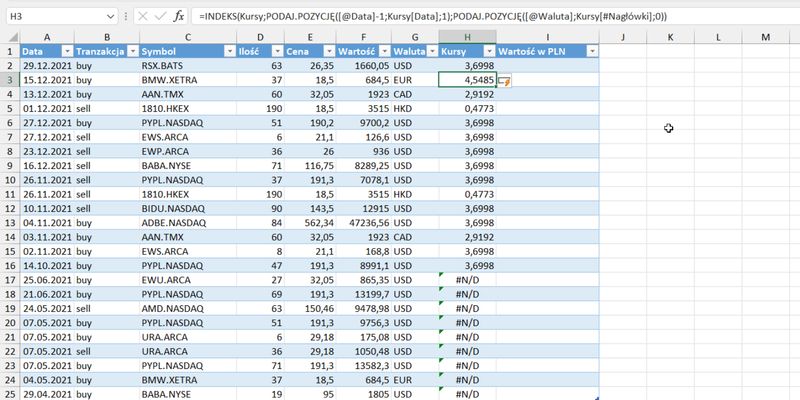Click the Name Box showing H3
Screen dimensions: 800x400
pos(50,16)
